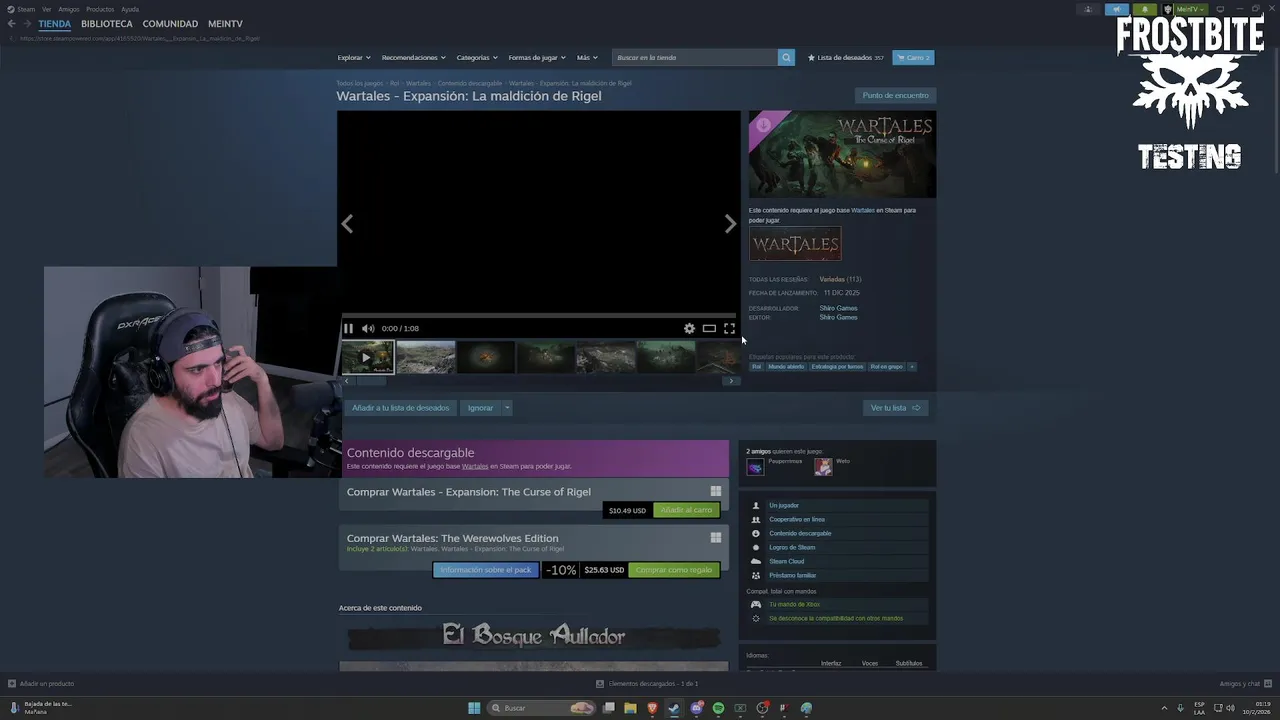Click the Buscar en la tienda field
Image resolution: width=1280 pixels, height=720 pixels.
click(x=695, y=58)
